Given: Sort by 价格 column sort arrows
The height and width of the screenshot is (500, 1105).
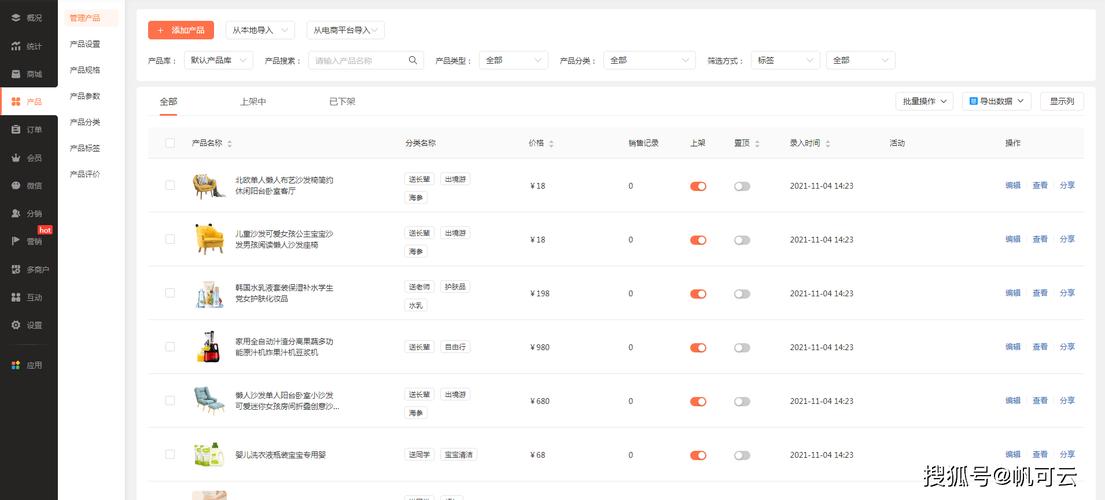Looking at the screenshot, I should (551, 143).
